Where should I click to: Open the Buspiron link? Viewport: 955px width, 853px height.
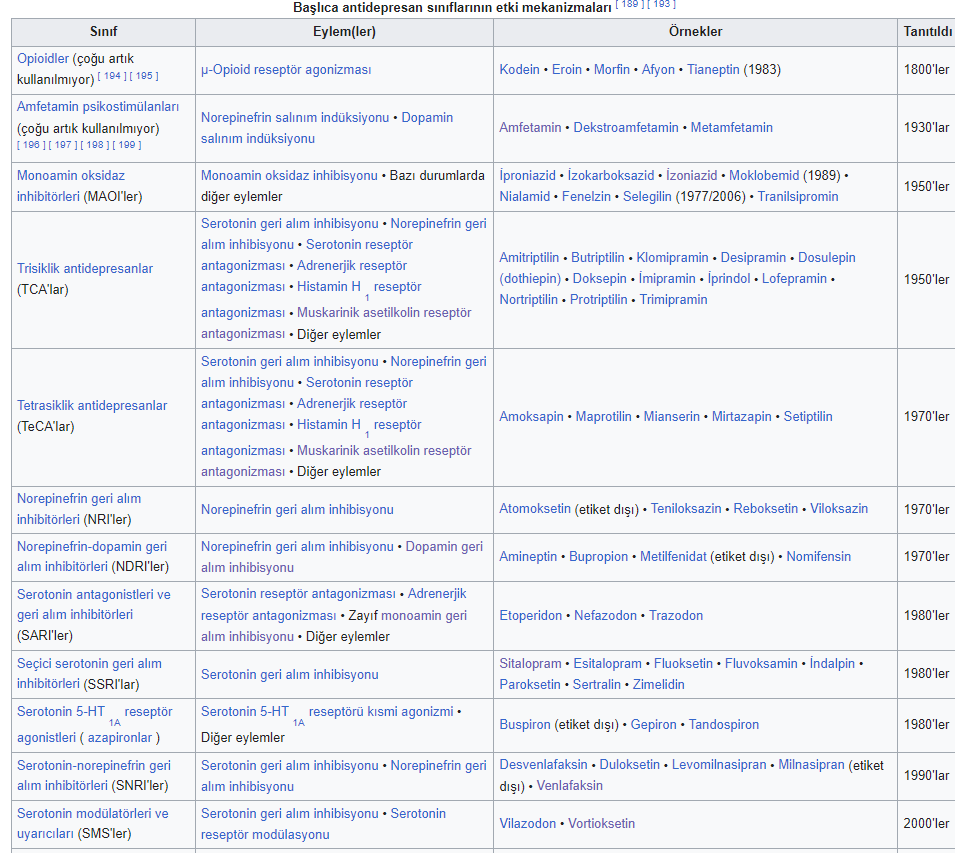coord(525,725)
